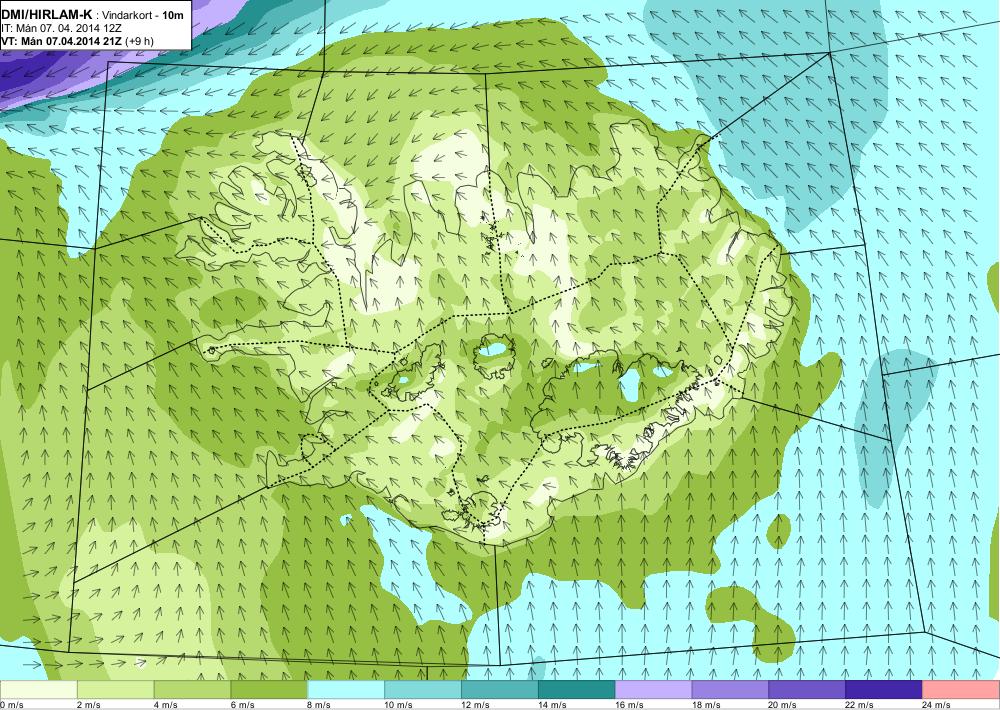Click the '20 m/s' legend label
Viewport: 1000px width, 710px height.
783,705
